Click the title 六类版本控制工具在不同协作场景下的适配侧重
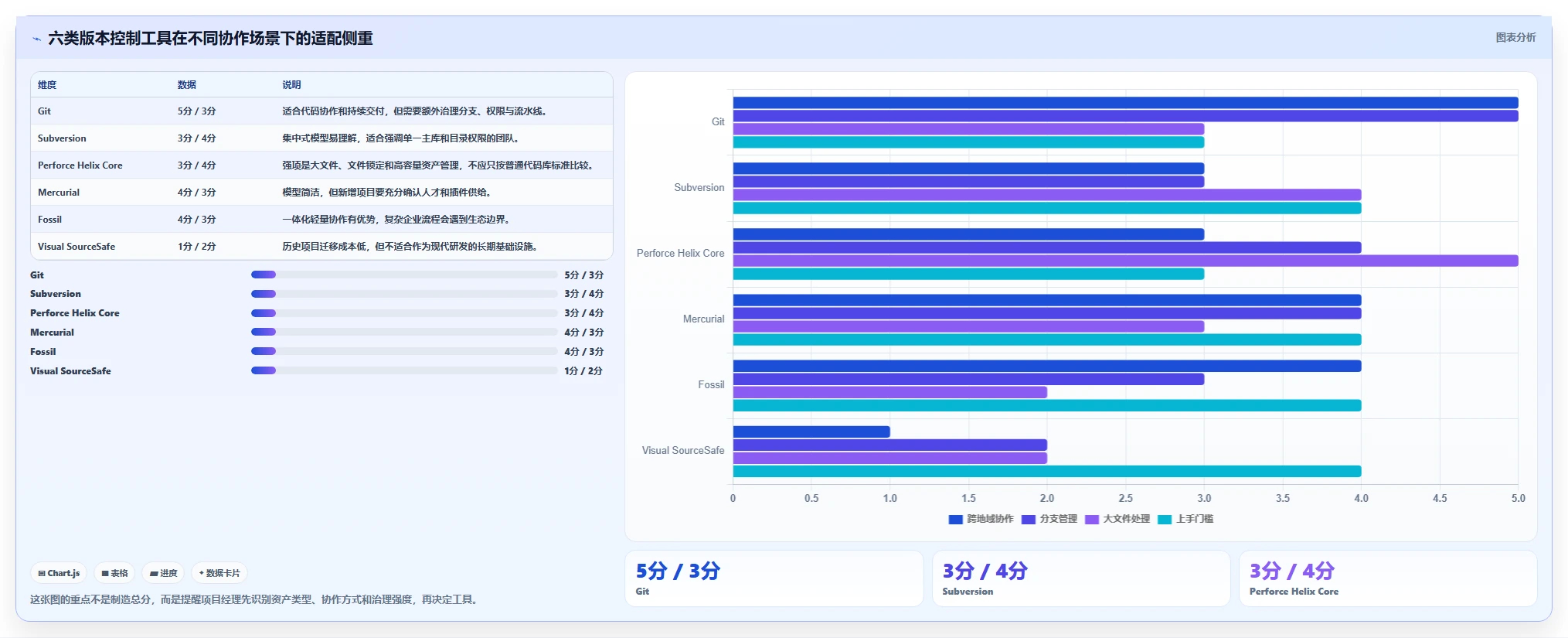Image resolution: width=1568 pixels, height=638 pixels. 210,39
